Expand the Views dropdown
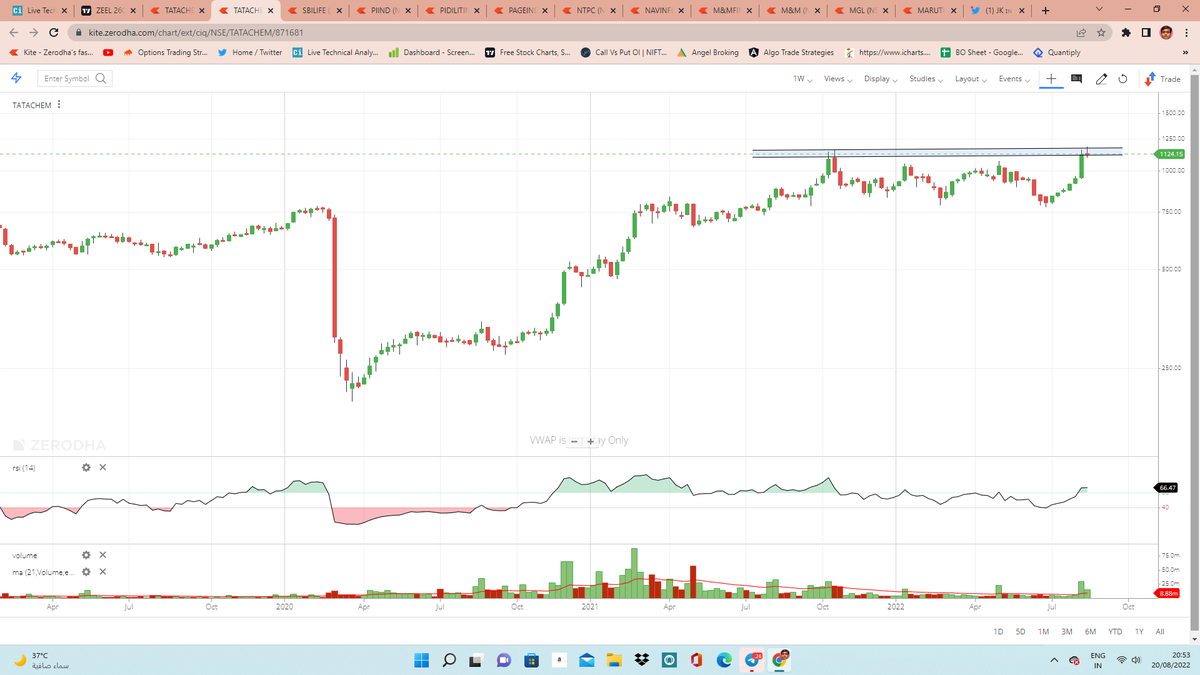 pos(837,79)
